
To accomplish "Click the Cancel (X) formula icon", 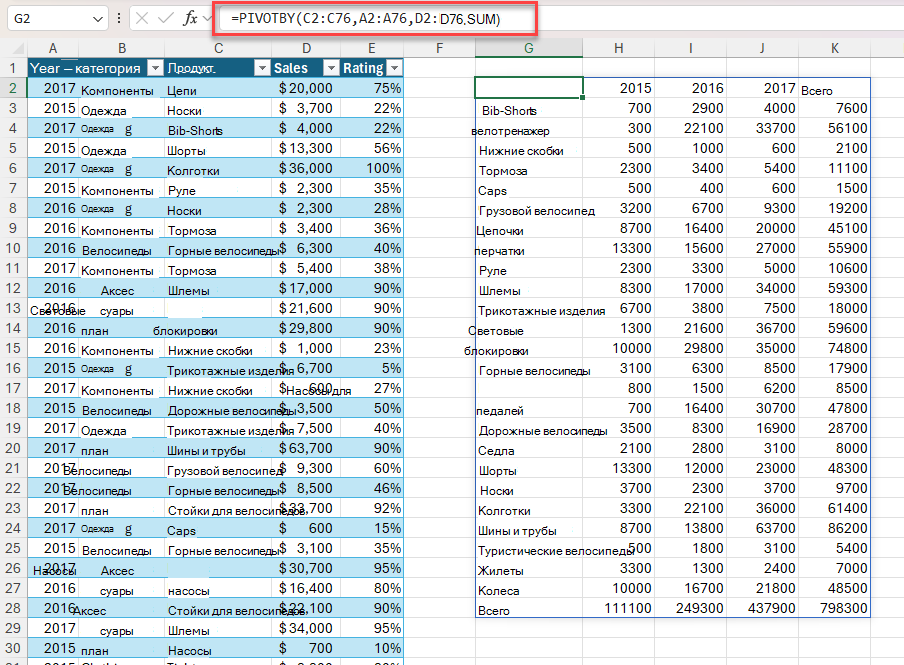I will (x=142, y=18).
